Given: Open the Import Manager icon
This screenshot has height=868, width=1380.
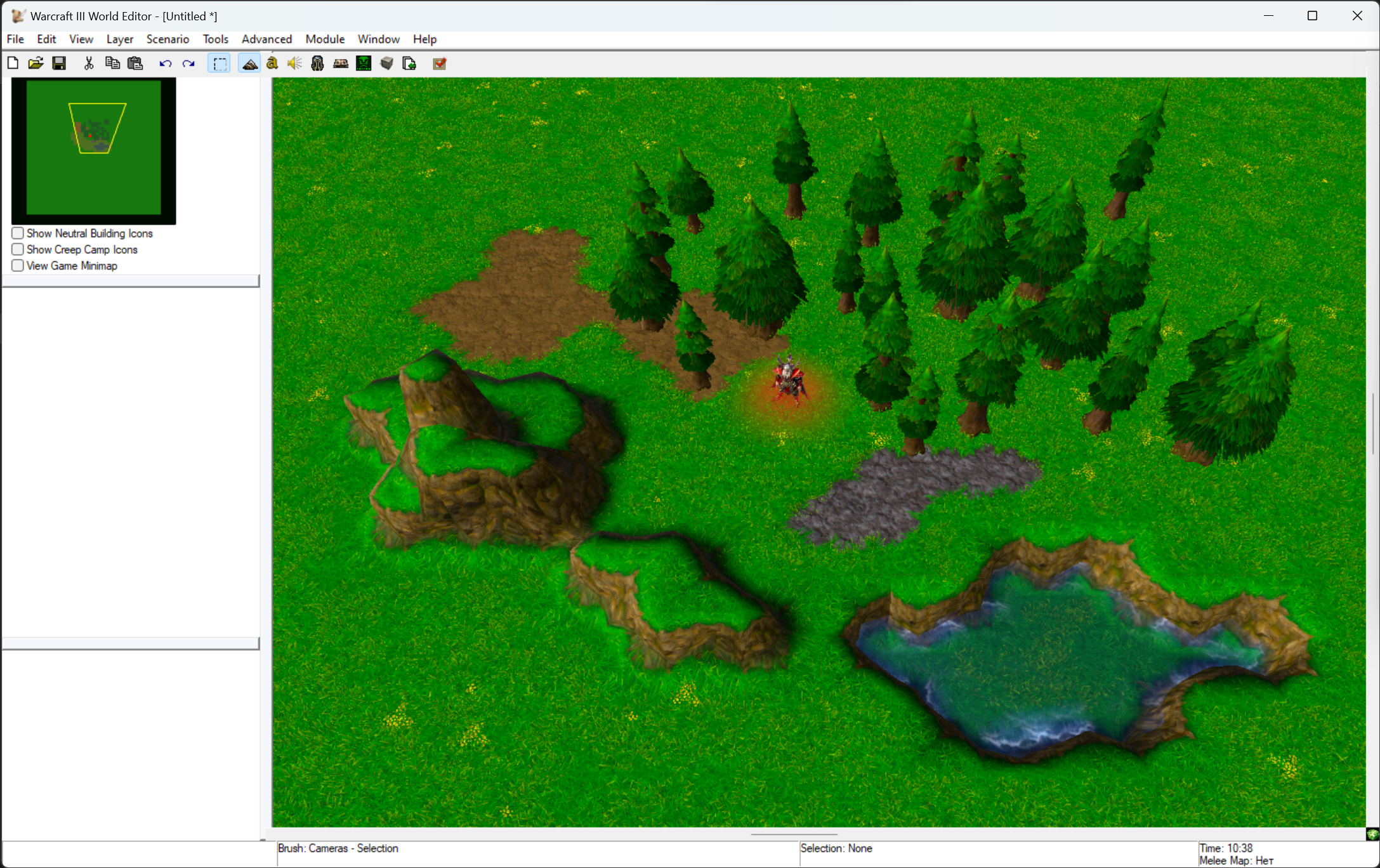Looking at the screenshot, I should (409, 63).
